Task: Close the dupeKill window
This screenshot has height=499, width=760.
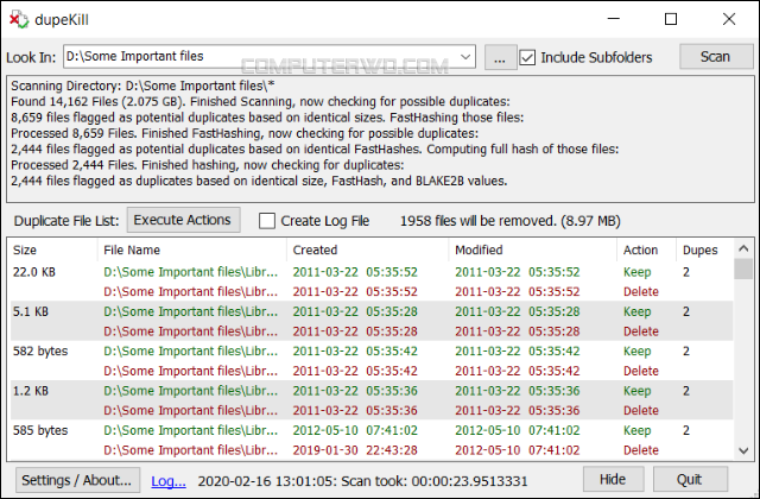Action: (729, 19)
